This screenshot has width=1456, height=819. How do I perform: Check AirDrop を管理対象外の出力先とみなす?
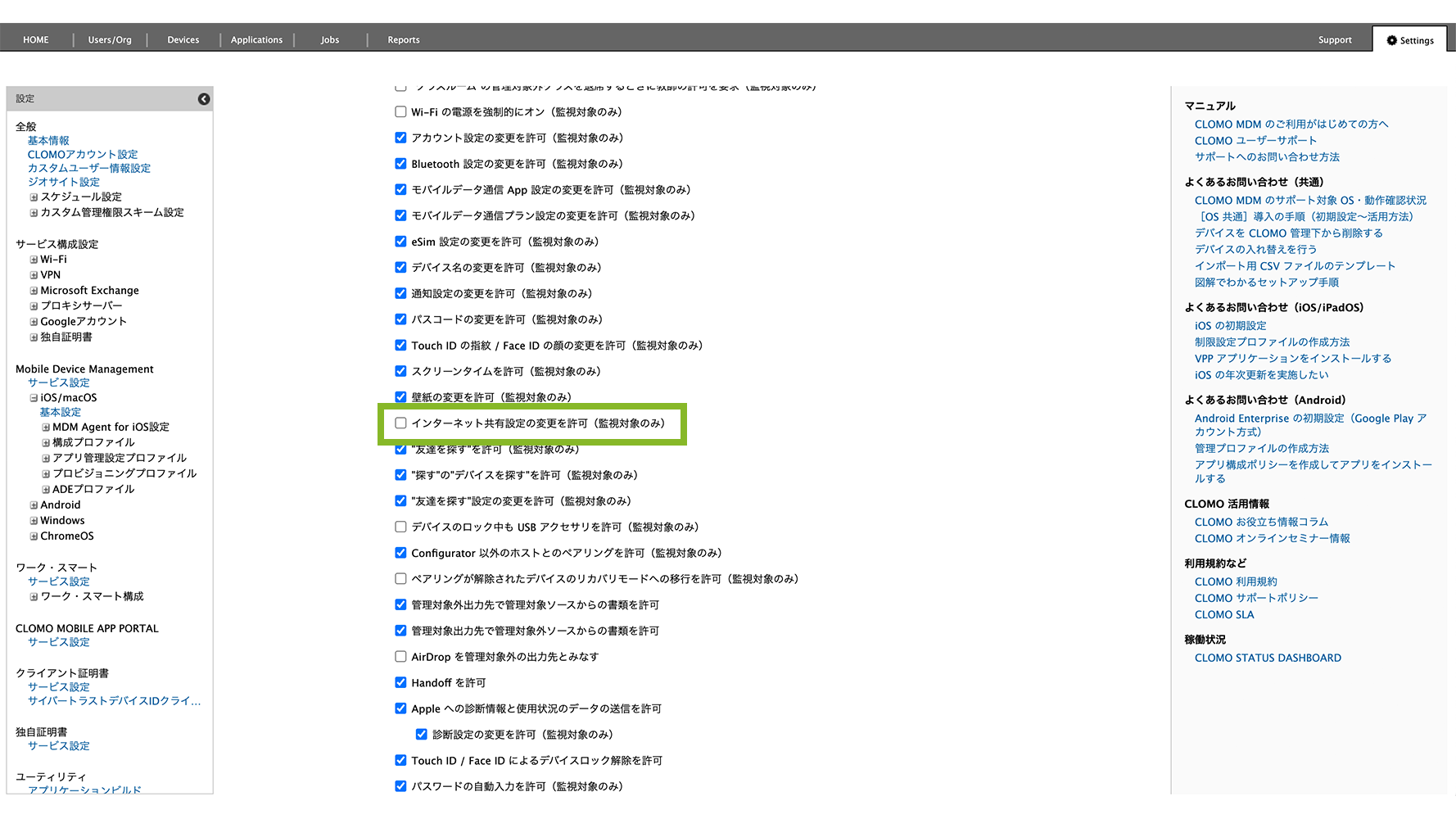coord(400,657)
